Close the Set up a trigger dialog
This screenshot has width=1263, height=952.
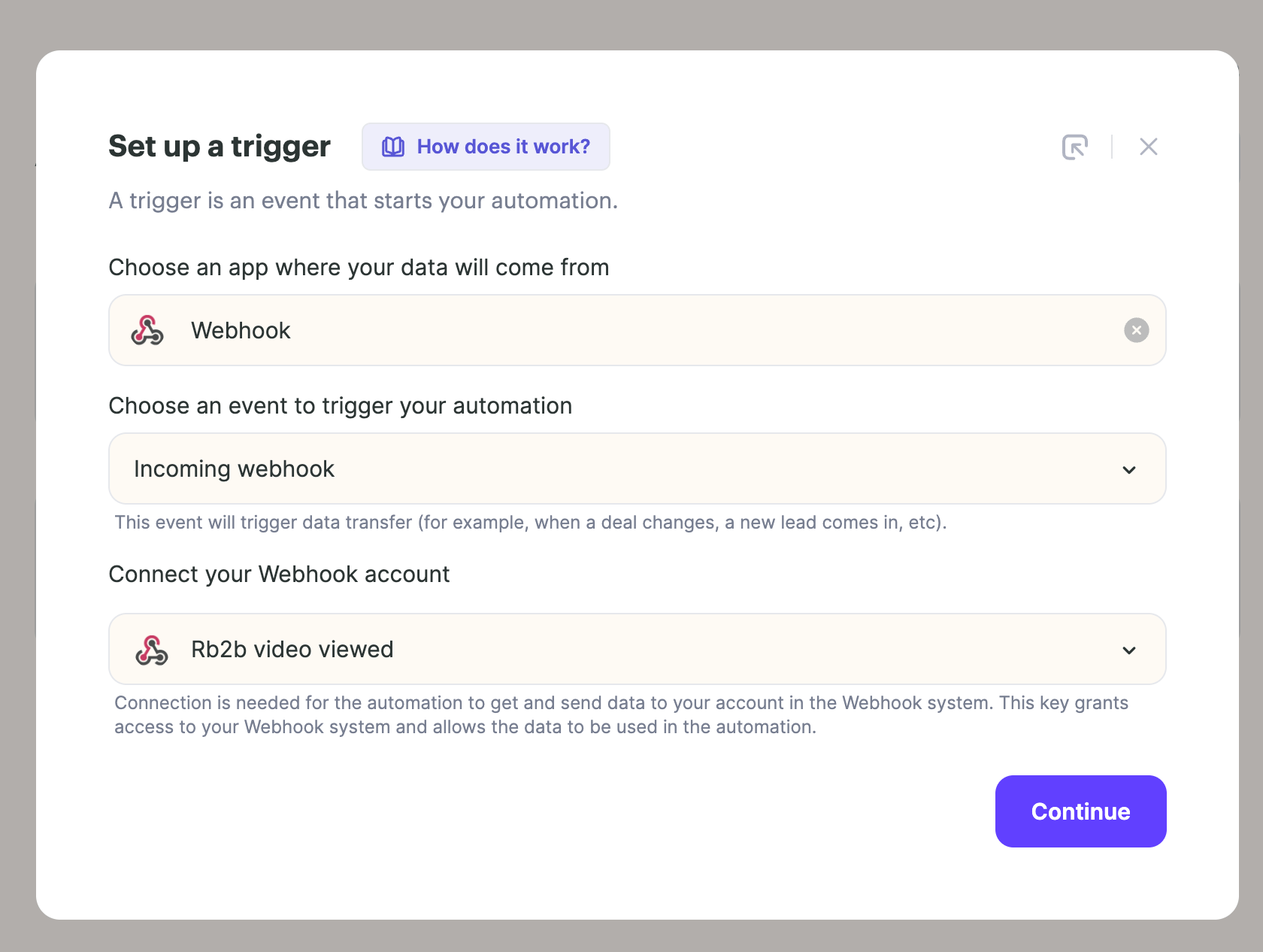click(1148, 147)
